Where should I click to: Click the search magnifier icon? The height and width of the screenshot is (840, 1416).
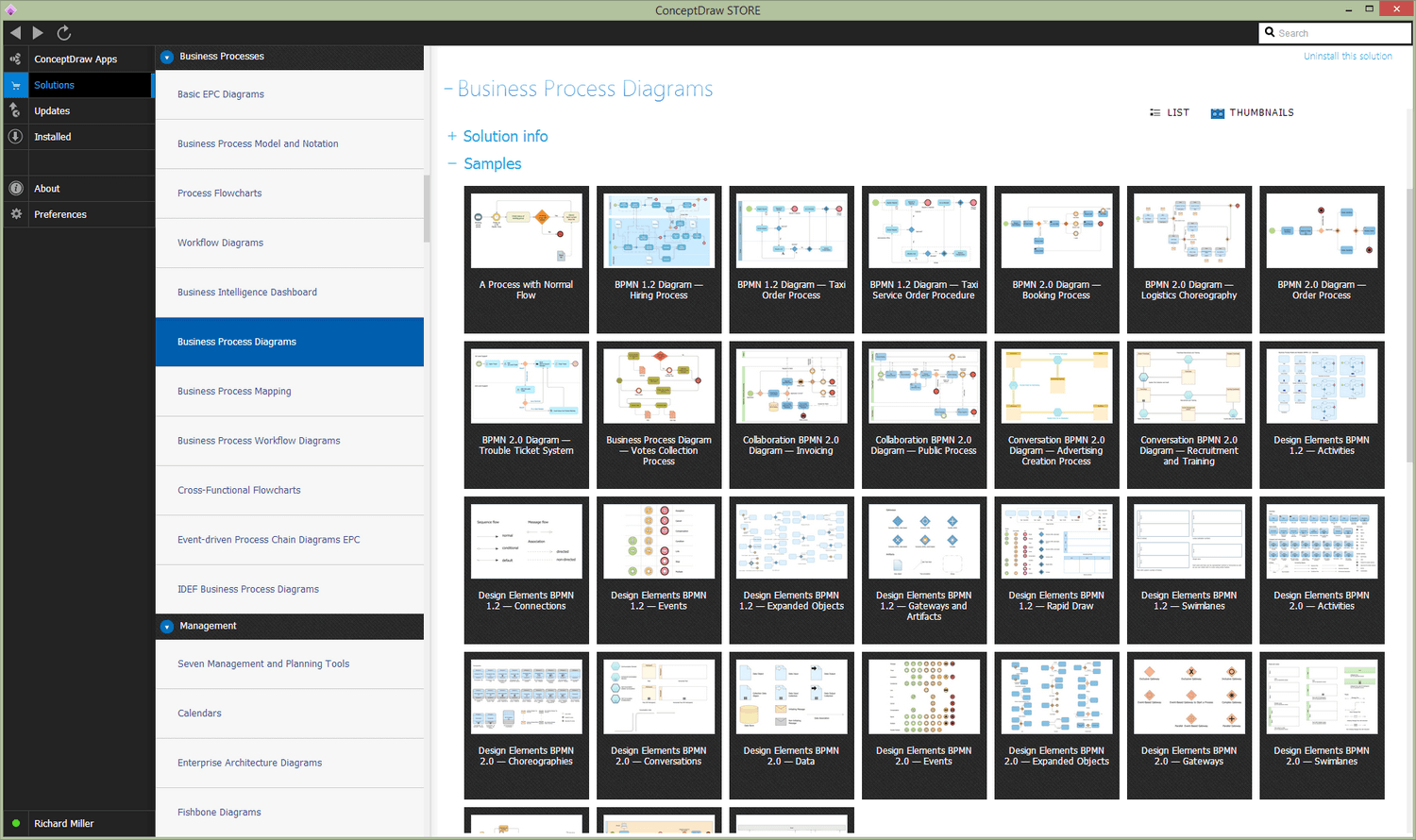[x=1270, y=33]
